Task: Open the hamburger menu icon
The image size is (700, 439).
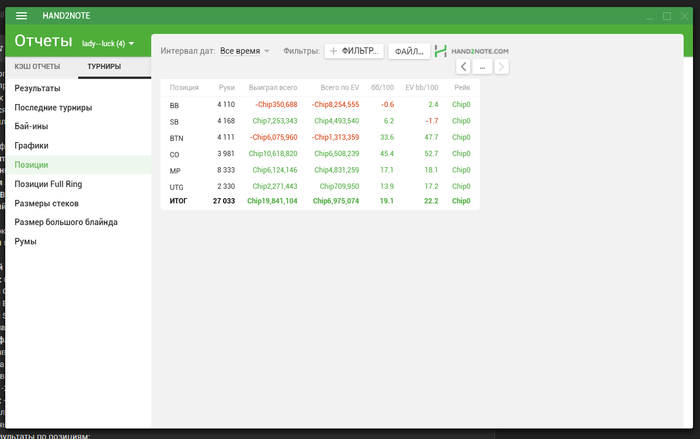Action: tap(21, 16)
